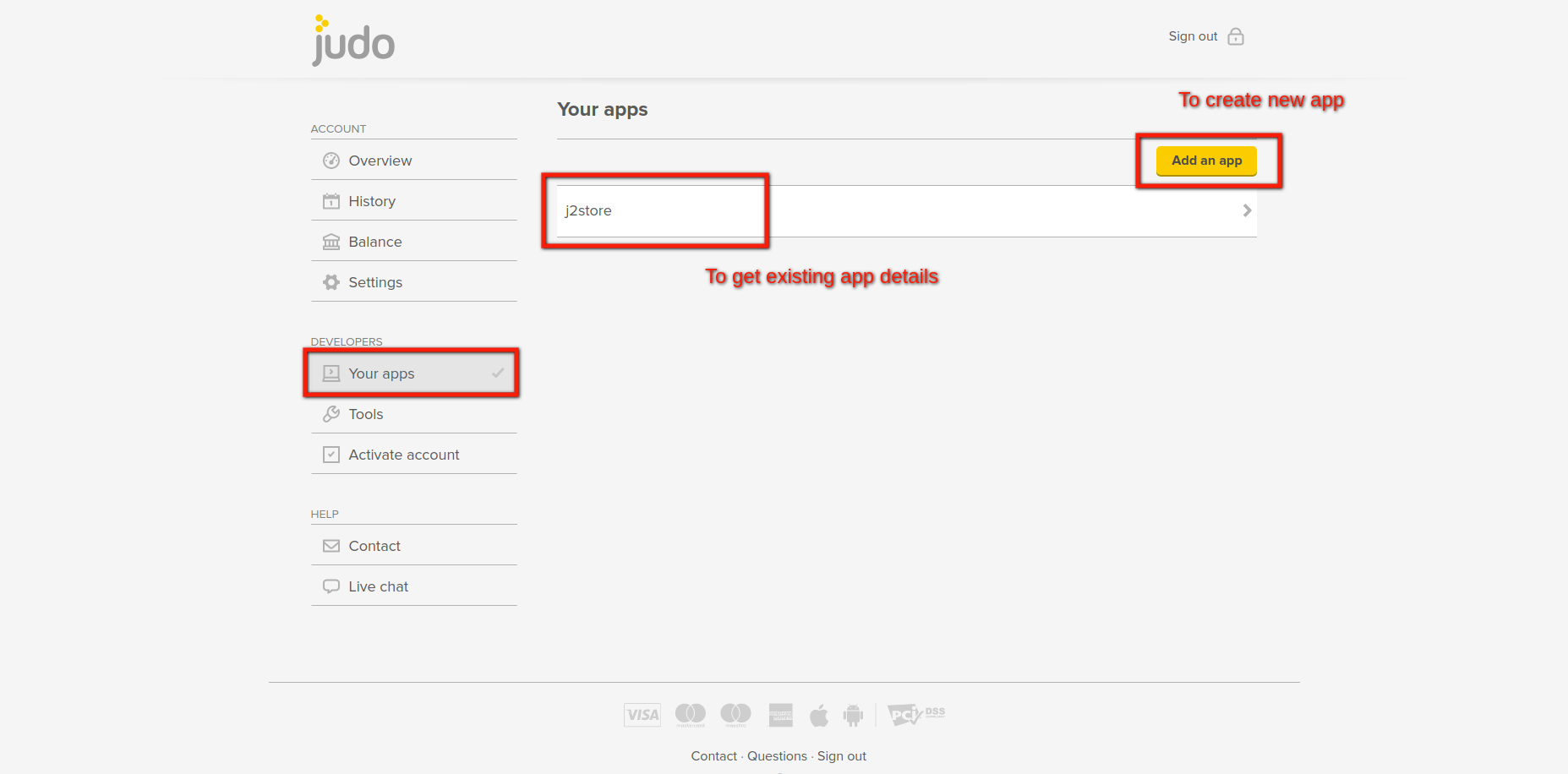This screenshot has width=1568, height=774.
Task: Open the Balance menu item
Action: click(414, 242)
